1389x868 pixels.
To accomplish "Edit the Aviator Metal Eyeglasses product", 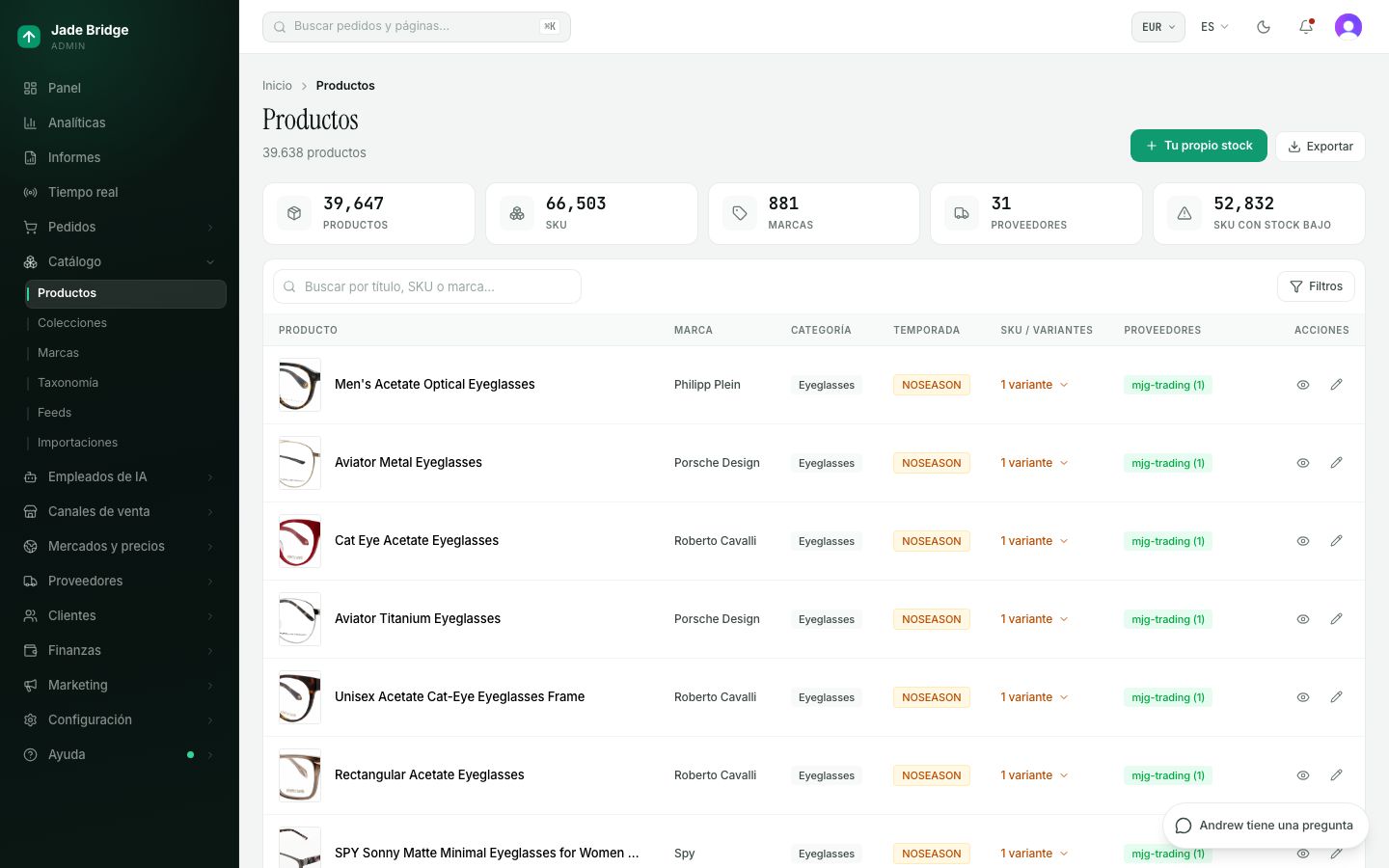I will (1336, 463).
